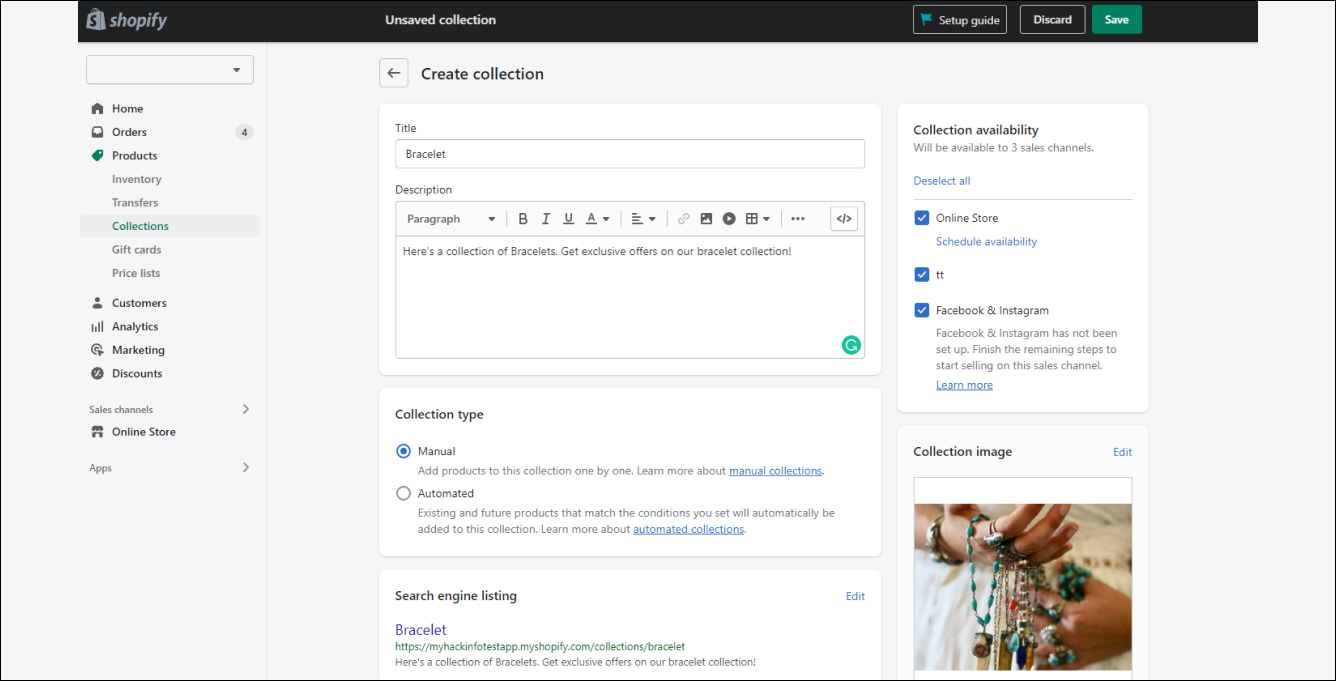The image size is (1336, 681).
Task: Click the Unsaved collection header text
Action: 440,20
